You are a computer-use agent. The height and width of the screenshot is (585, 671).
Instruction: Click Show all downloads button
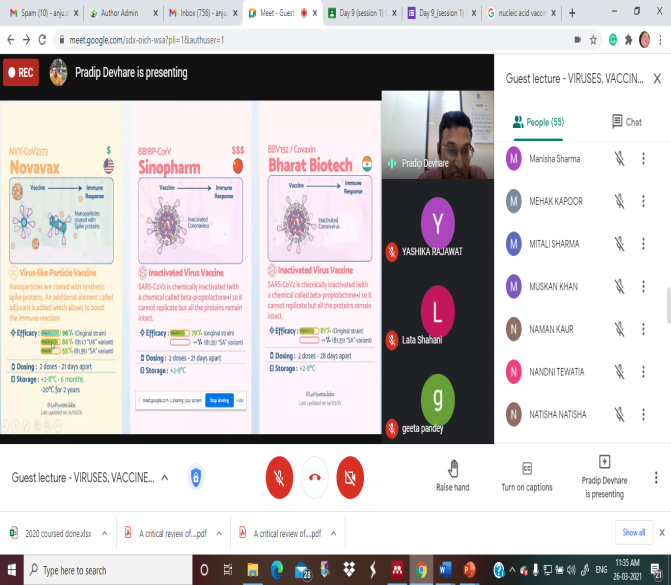pos(634,532)
